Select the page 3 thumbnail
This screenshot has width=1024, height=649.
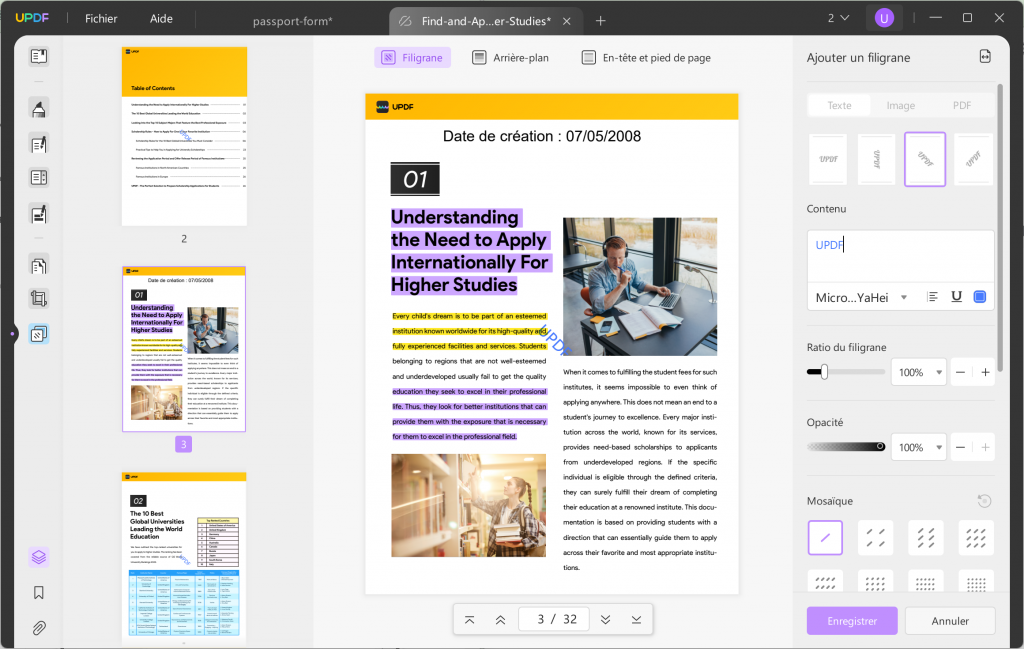click(184, 347)
